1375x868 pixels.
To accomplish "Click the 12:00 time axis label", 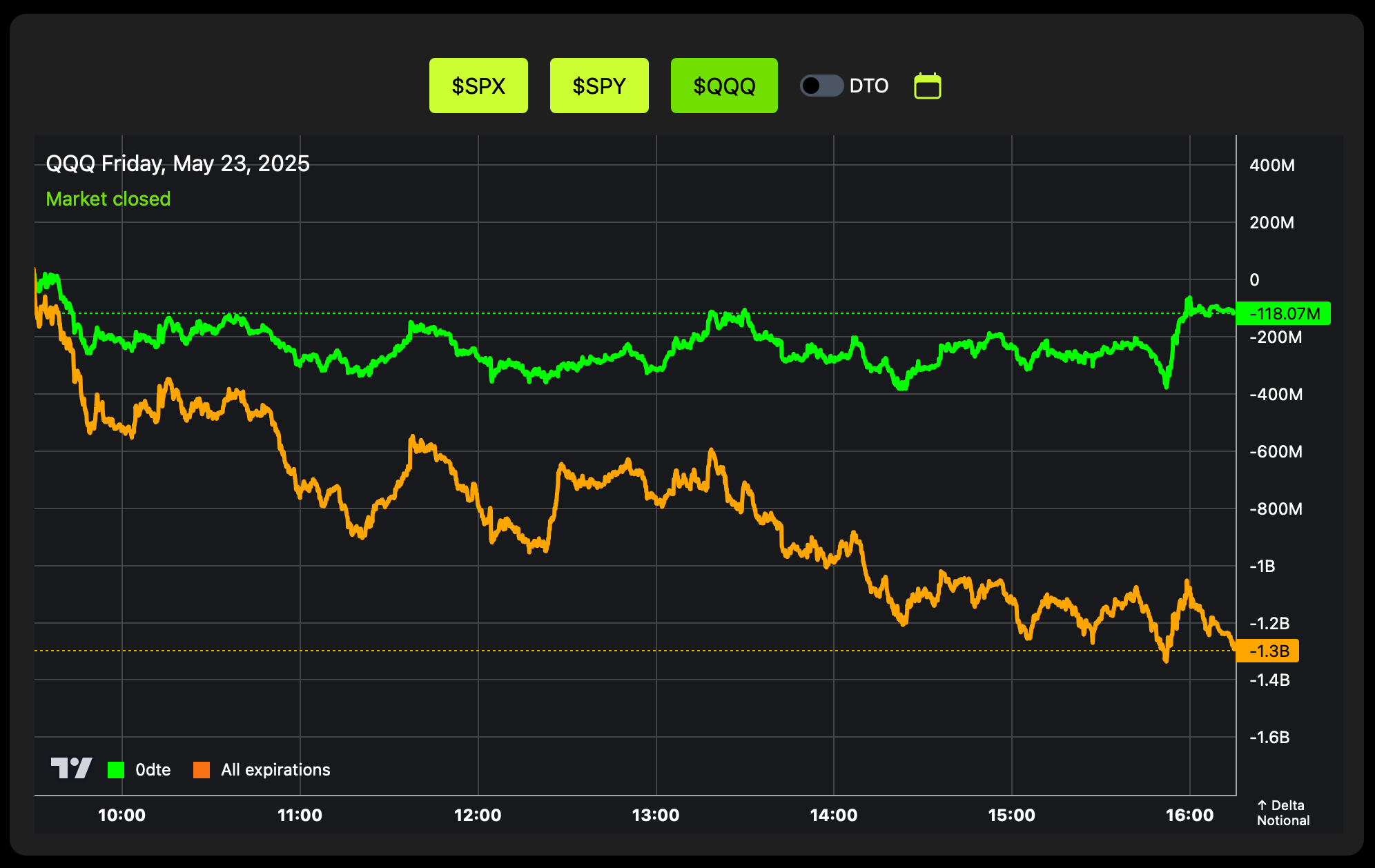I will coord(478,815).
